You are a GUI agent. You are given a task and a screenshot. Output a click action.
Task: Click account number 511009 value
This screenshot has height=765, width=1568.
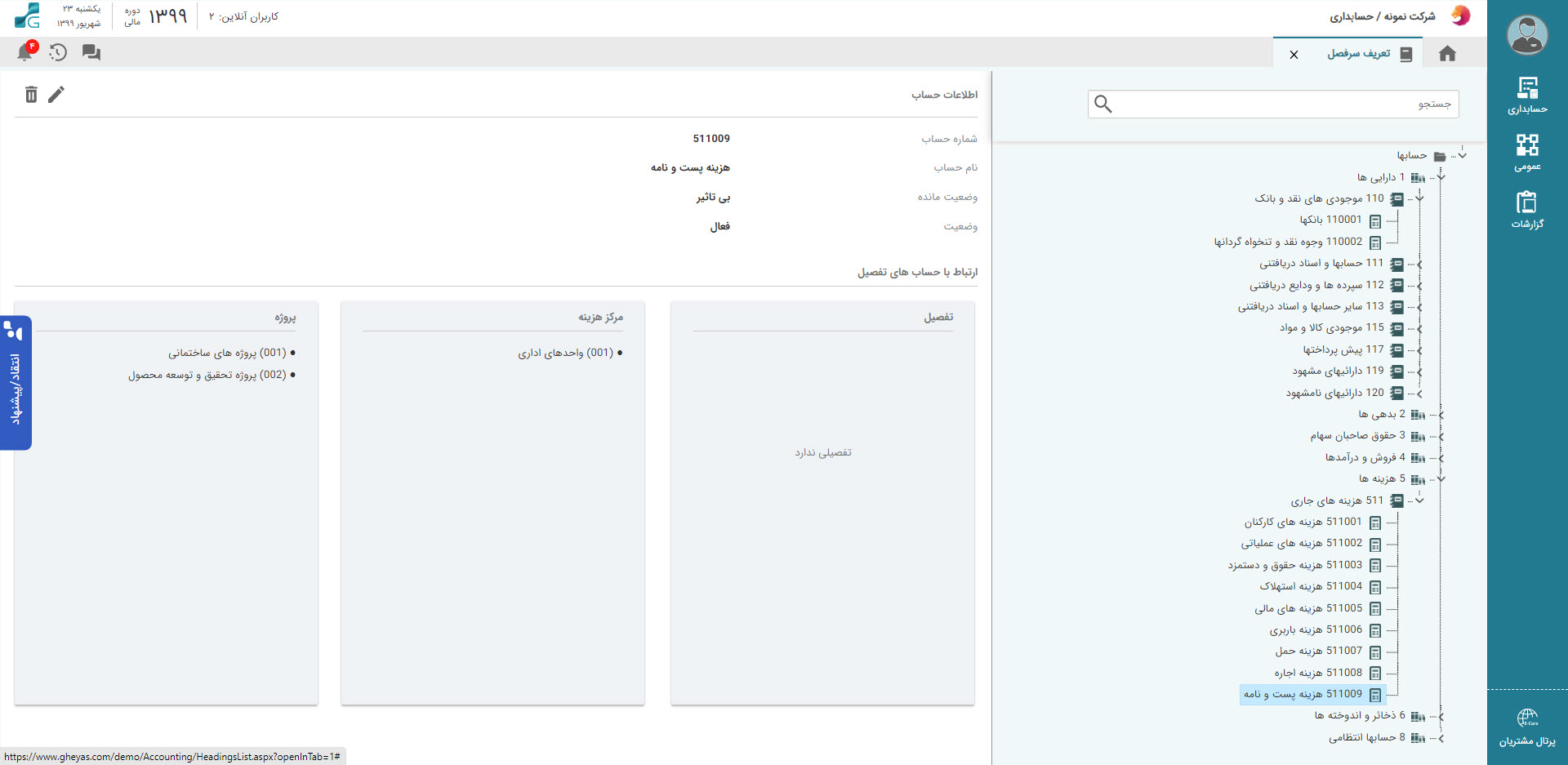pos(711,139)
